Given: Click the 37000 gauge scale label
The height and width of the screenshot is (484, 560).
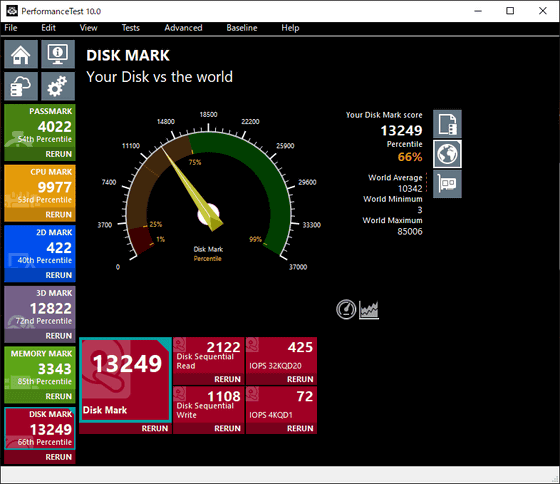Looking at the screenshot, I should 298,267.
